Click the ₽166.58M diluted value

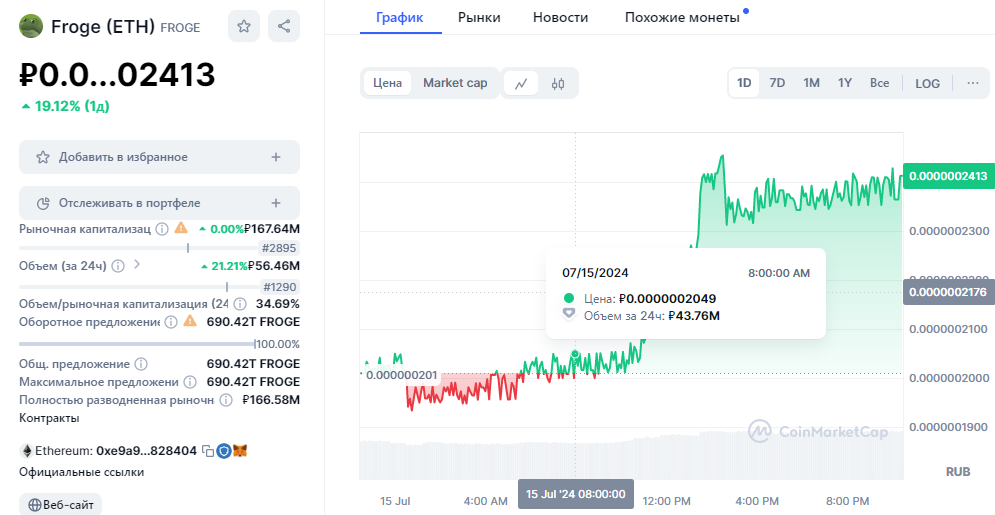pos(271,400)
